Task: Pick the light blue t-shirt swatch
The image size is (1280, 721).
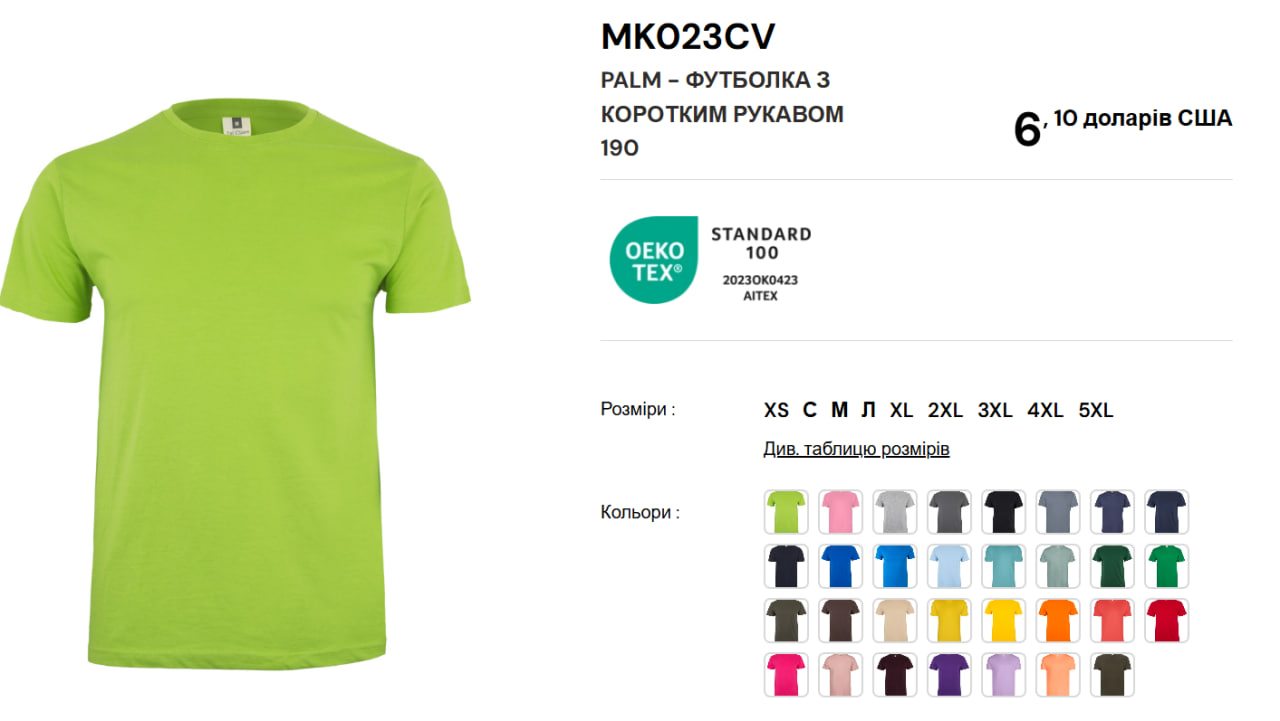Action: [949, 566]
